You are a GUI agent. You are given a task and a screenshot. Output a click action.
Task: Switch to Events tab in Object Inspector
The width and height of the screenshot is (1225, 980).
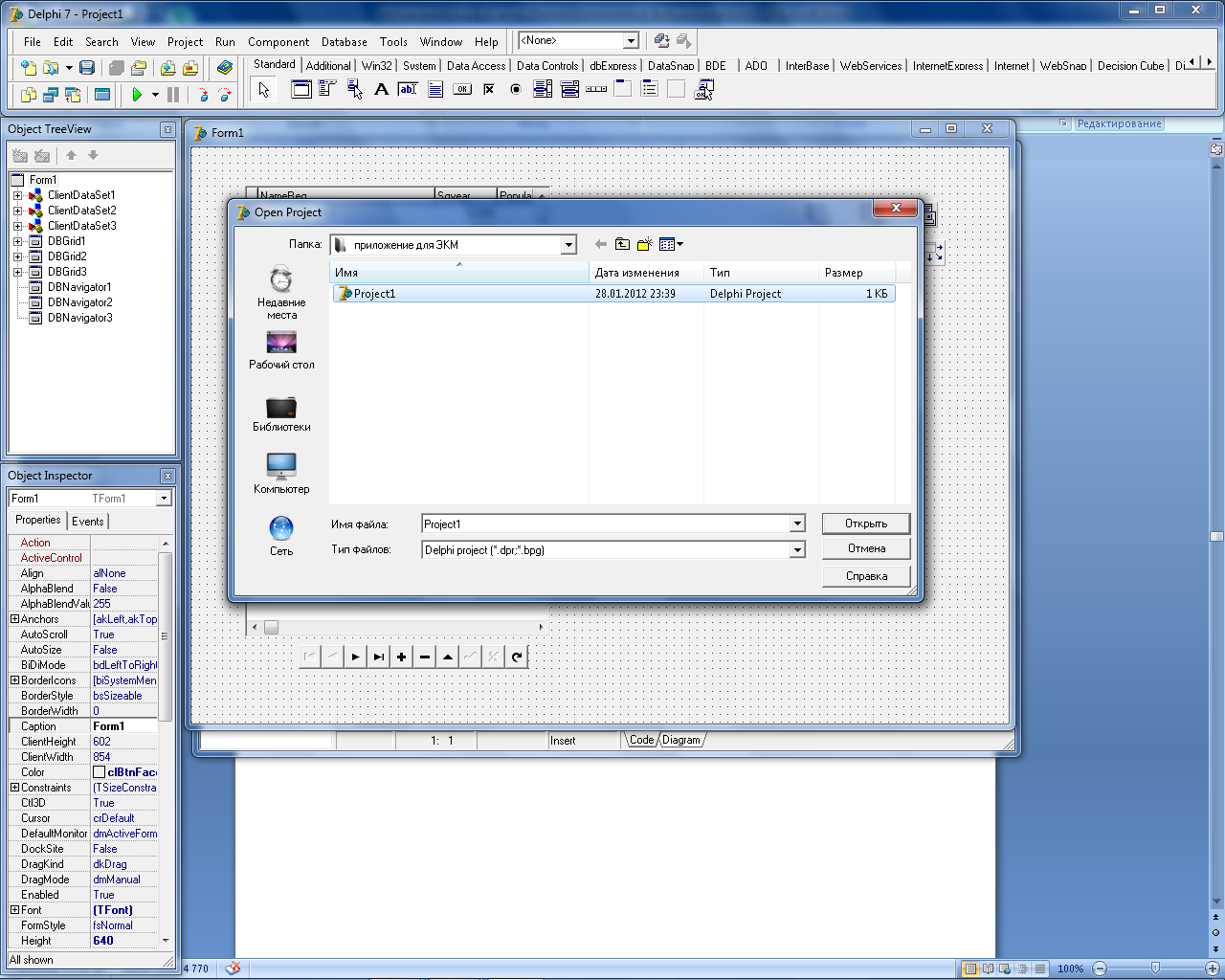(88, 522)
